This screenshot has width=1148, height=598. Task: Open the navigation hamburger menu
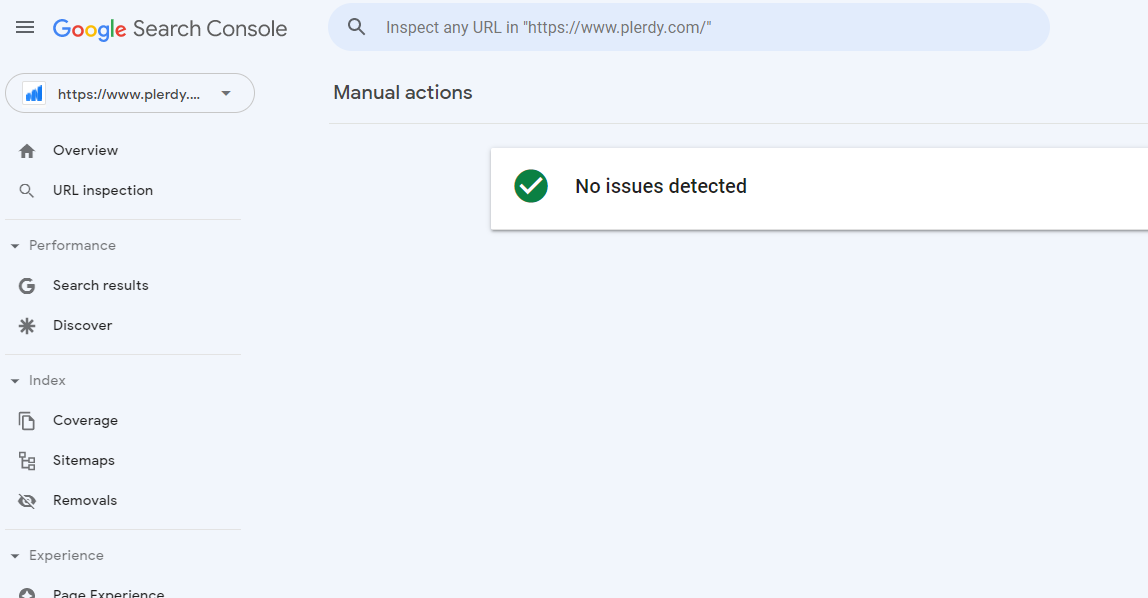click(x=25, y=27)
